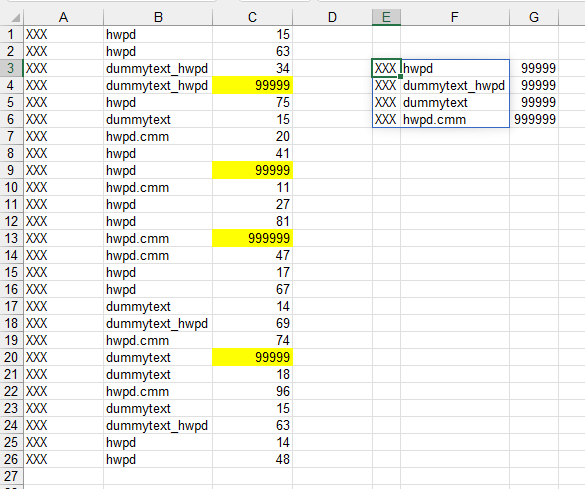585x489 pixels.
Task: Select row 27 header
Action: pyautogui.click(x=12, y=476)
